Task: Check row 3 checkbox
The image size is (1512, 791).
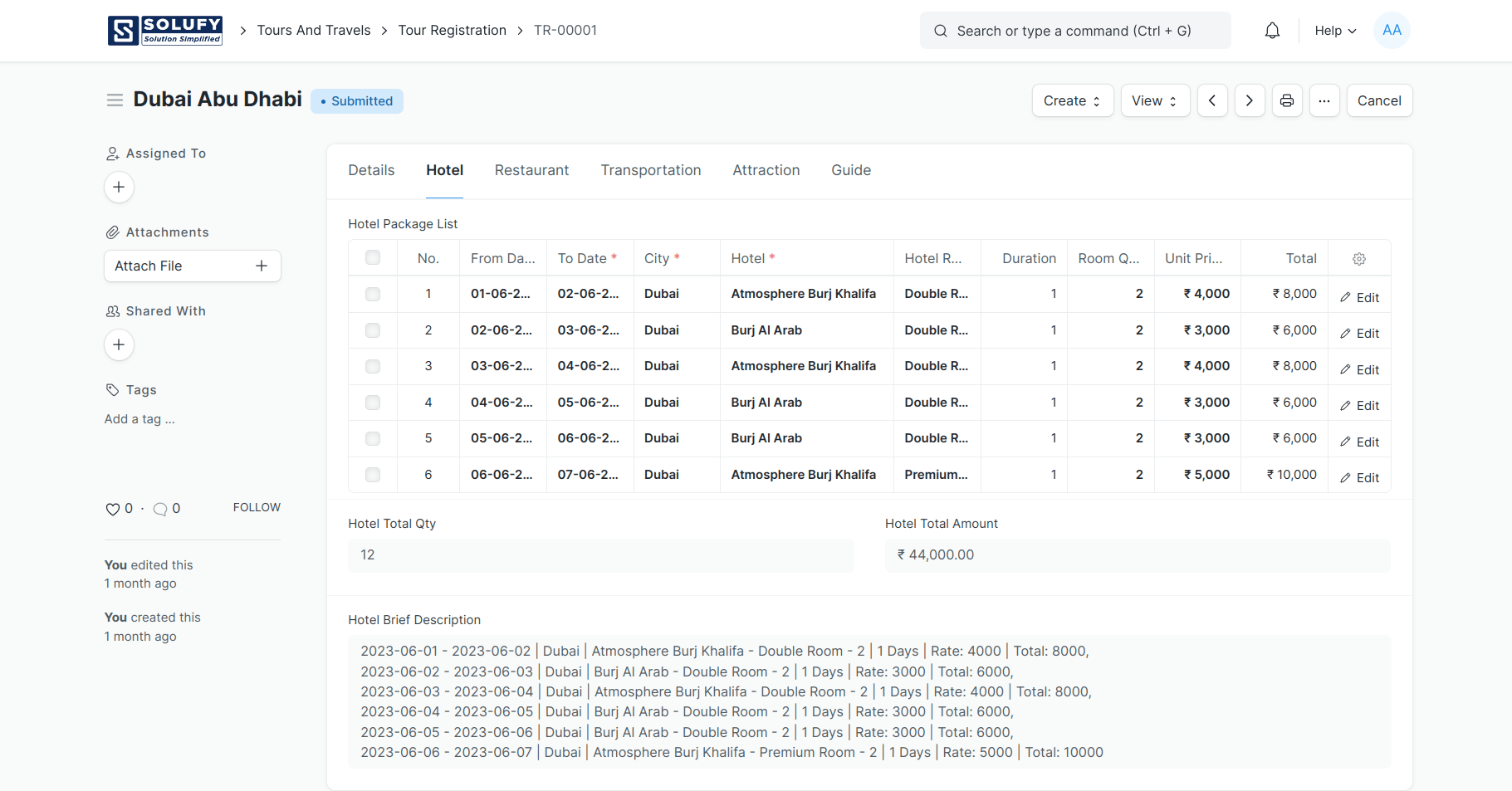Action: coord(373,366)
